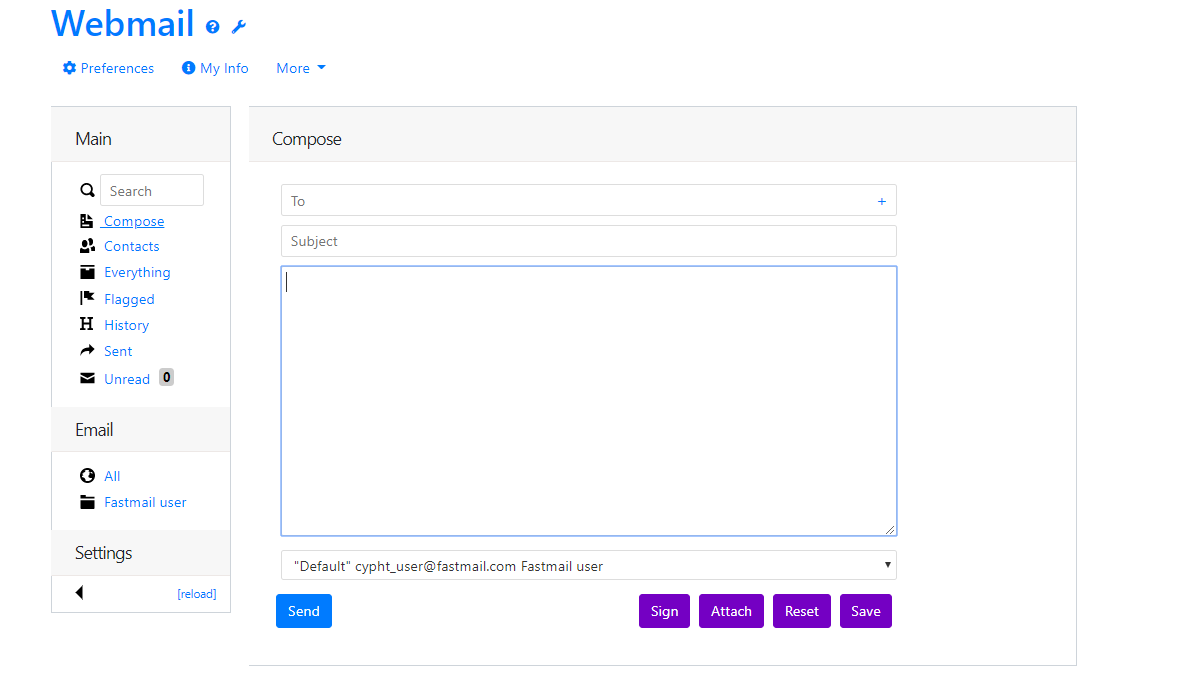1204x693 pixels.
Task: Open the Preferences link
Action: click(117, 68)
